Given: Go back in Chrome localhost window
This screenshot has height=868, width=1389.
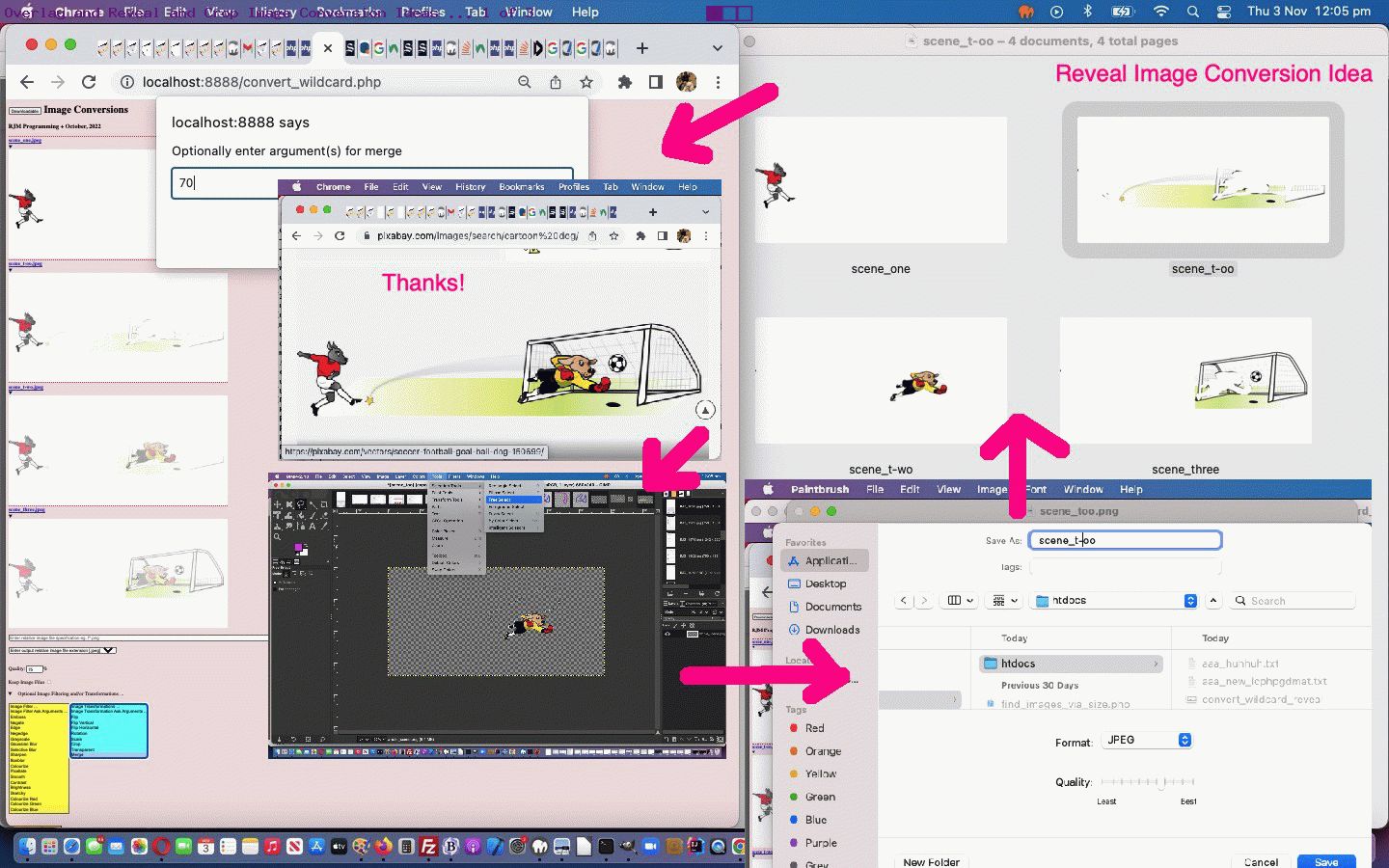Looking at the screenshot, I should (x=27, y=82).
